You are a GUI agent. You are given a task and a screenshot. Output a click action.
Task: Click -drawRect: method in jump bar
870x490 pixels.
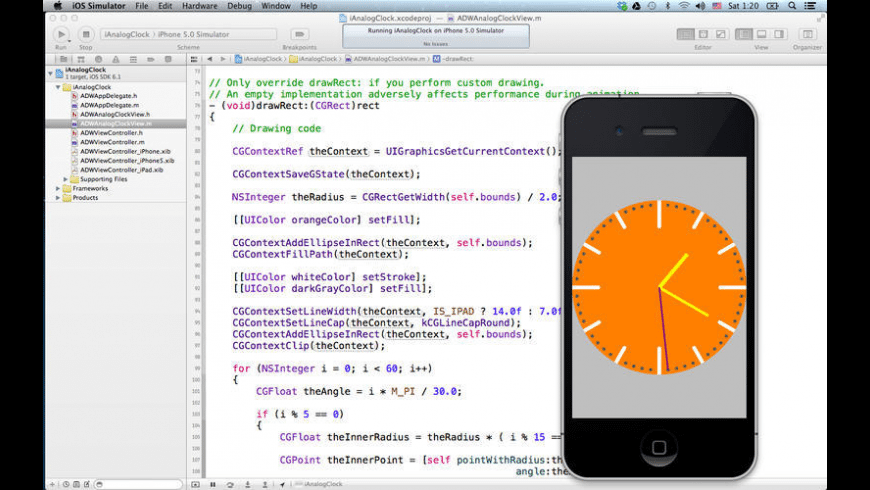pos(453,59)
